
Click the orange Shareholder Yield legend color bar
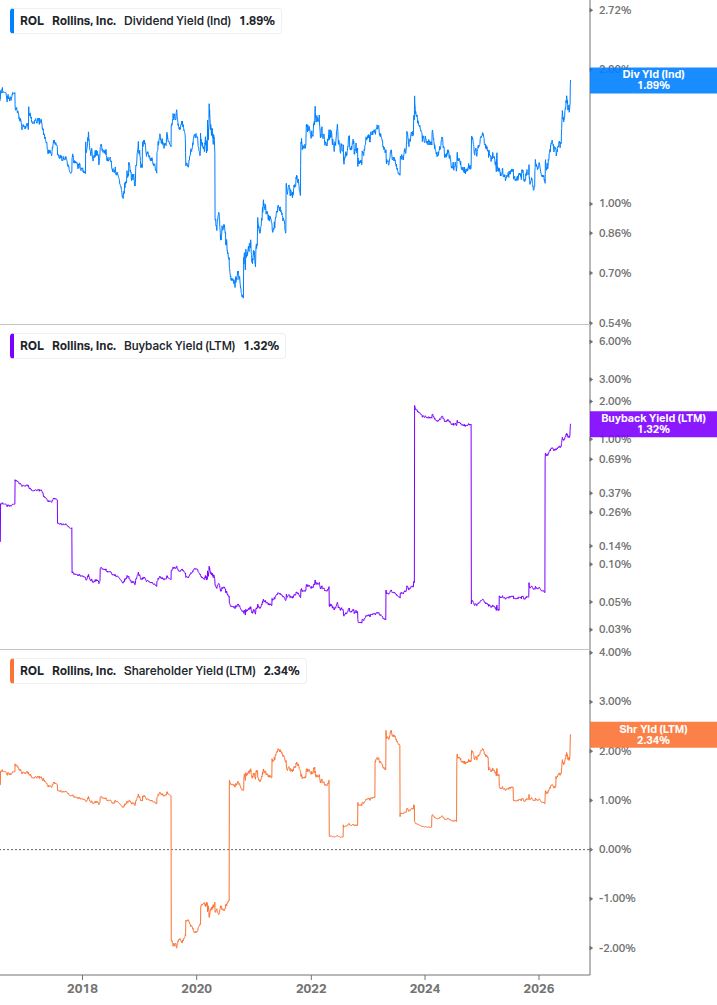coord(12,671)
